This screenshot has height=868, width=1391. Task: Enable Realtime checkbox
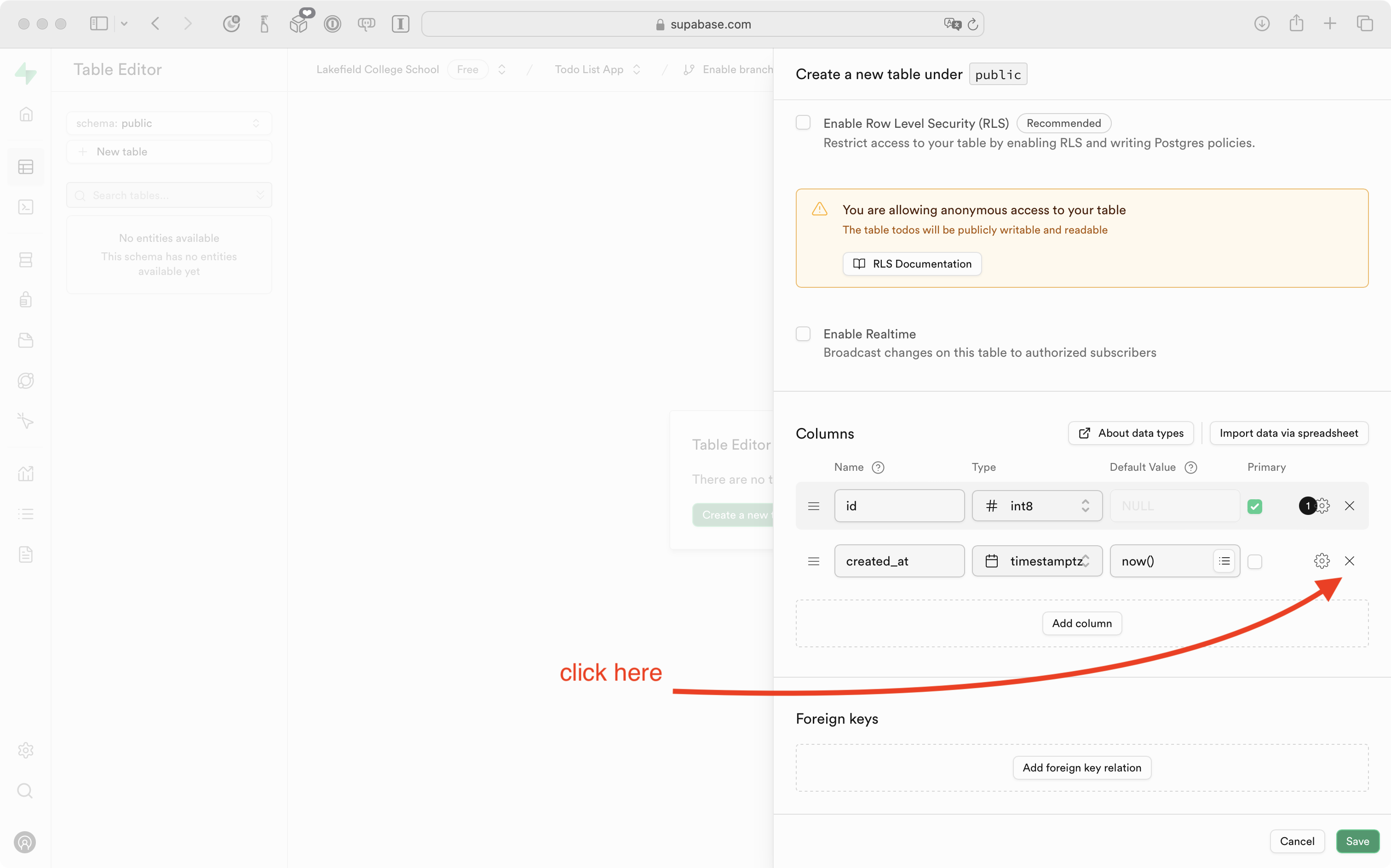point(803,333)
